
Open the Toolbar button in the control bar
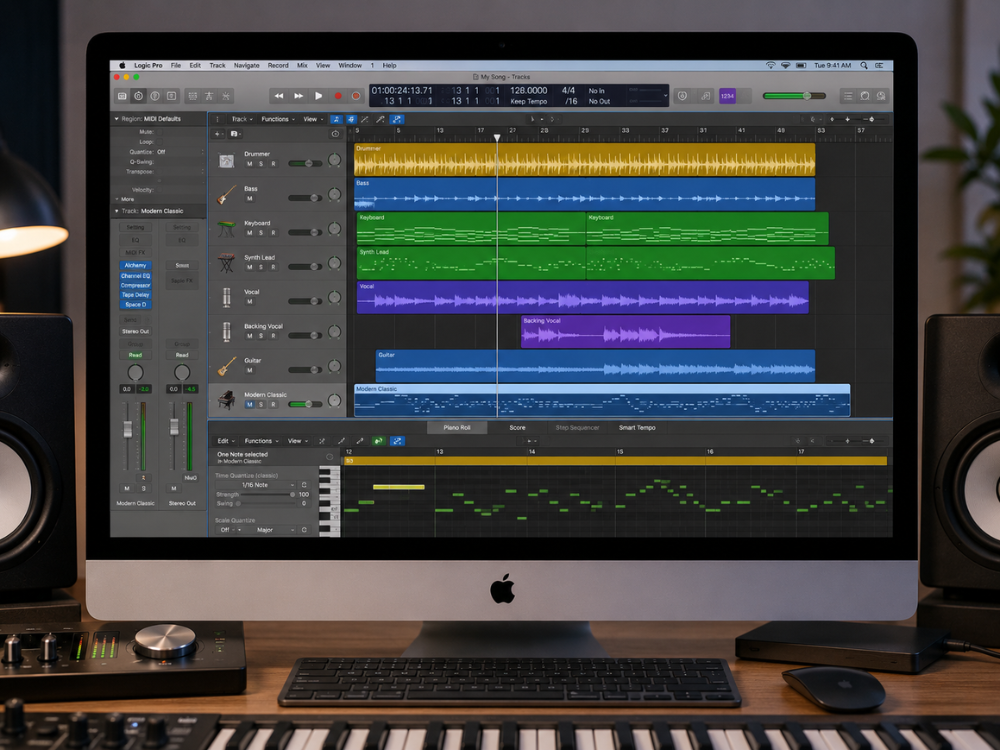tap(172, 96)
